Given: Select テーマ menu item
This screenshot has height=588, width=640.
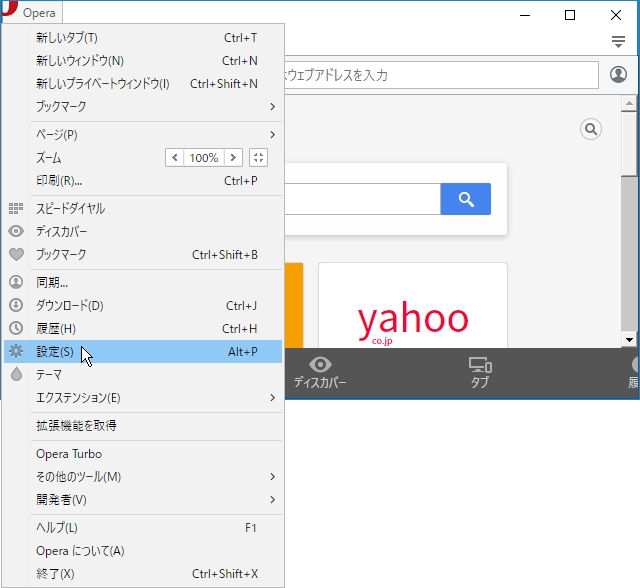Looking at the screenshot, I should (143, 374).
